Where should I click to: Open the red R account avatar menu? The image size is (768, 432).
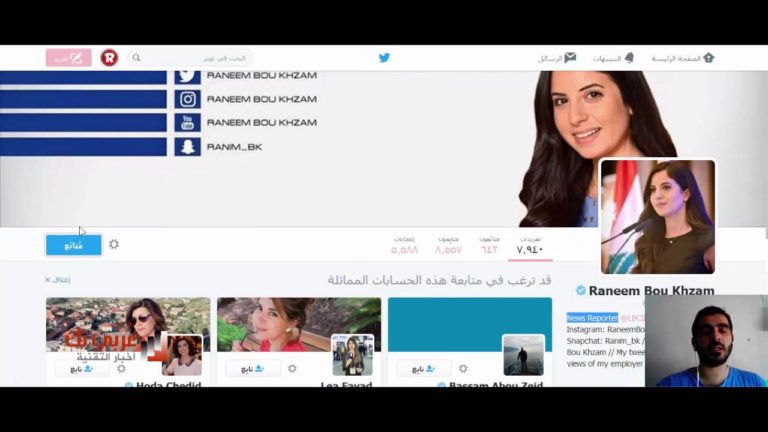coord(109,58)
